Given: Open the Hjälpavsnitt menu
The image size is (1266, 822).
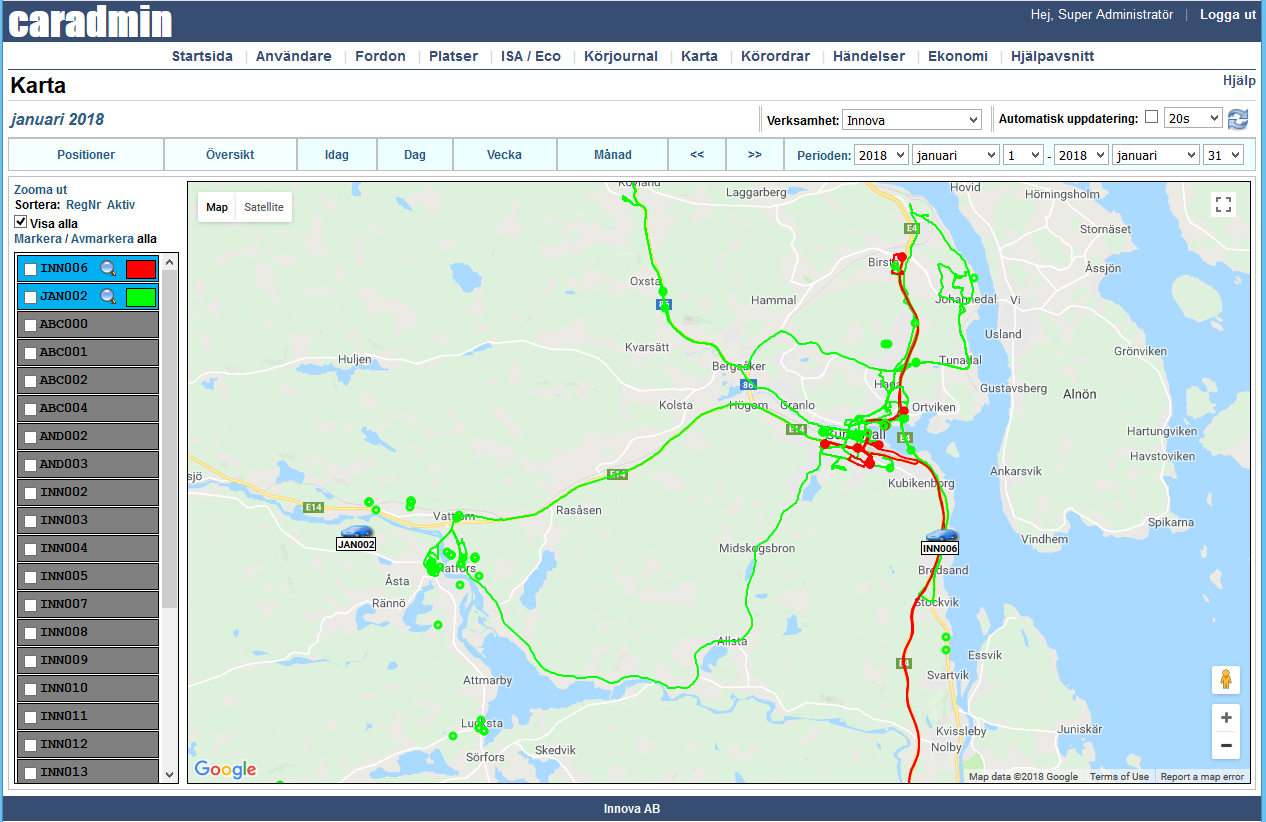Looking at the screenshot, I should coord(1052,56).
